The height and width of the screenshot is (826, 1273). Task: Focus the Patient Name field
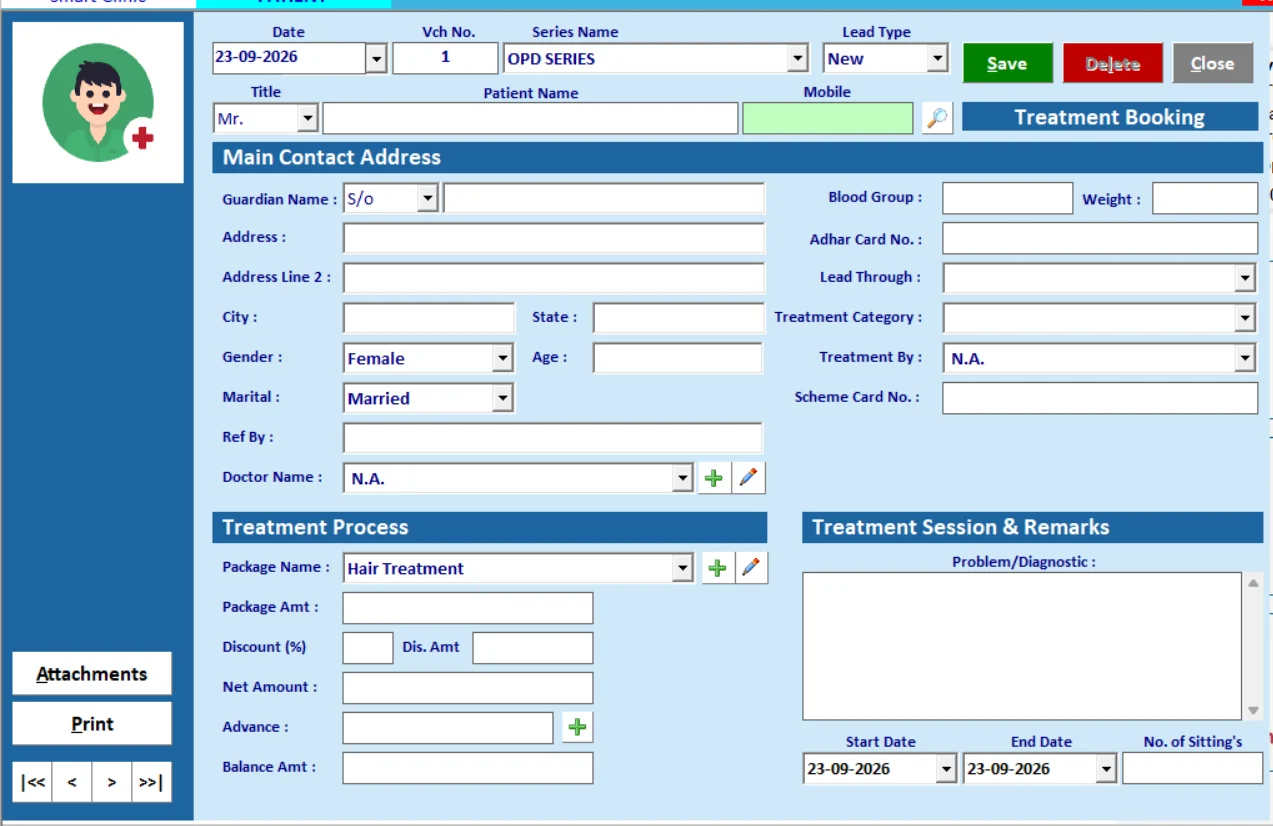(x=530, y=119)
